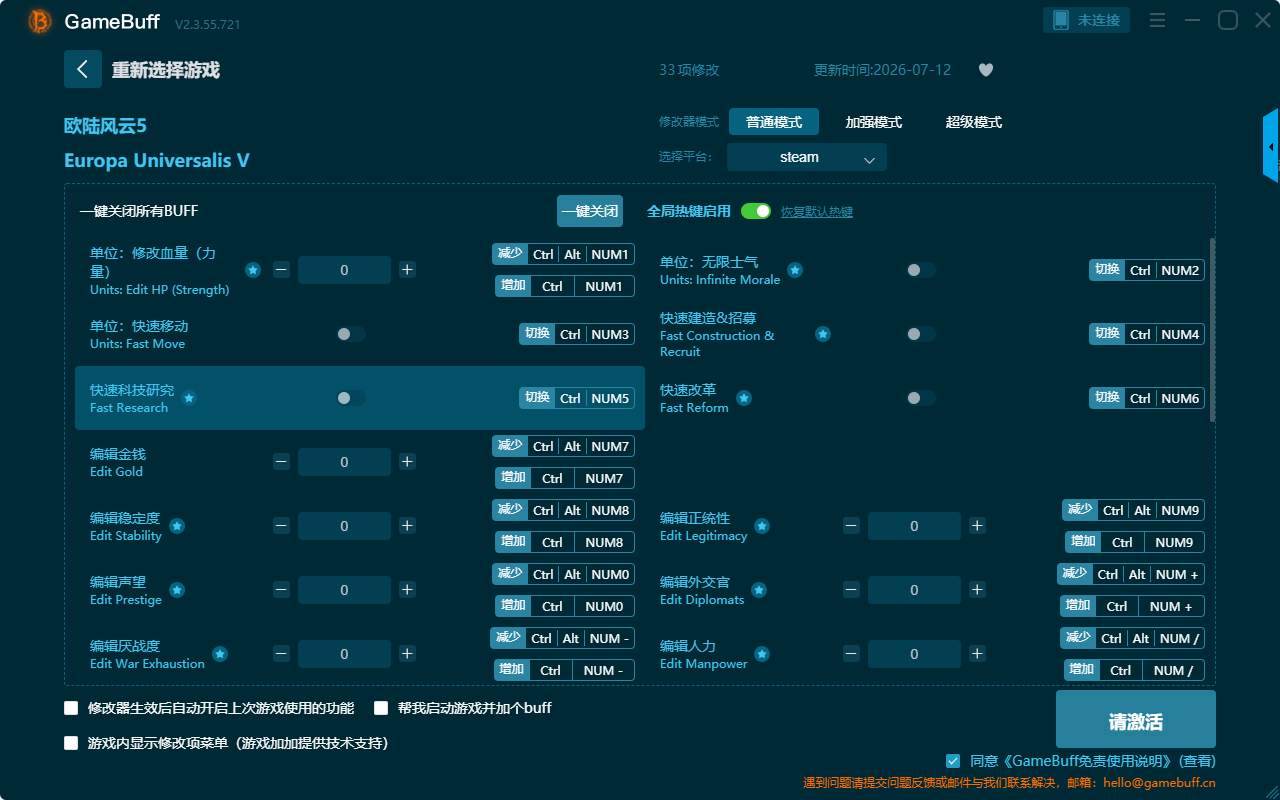Click 重新选择游戏 reselect game label
Viewport: 1280px width, 800px height.
pos(166,70)
